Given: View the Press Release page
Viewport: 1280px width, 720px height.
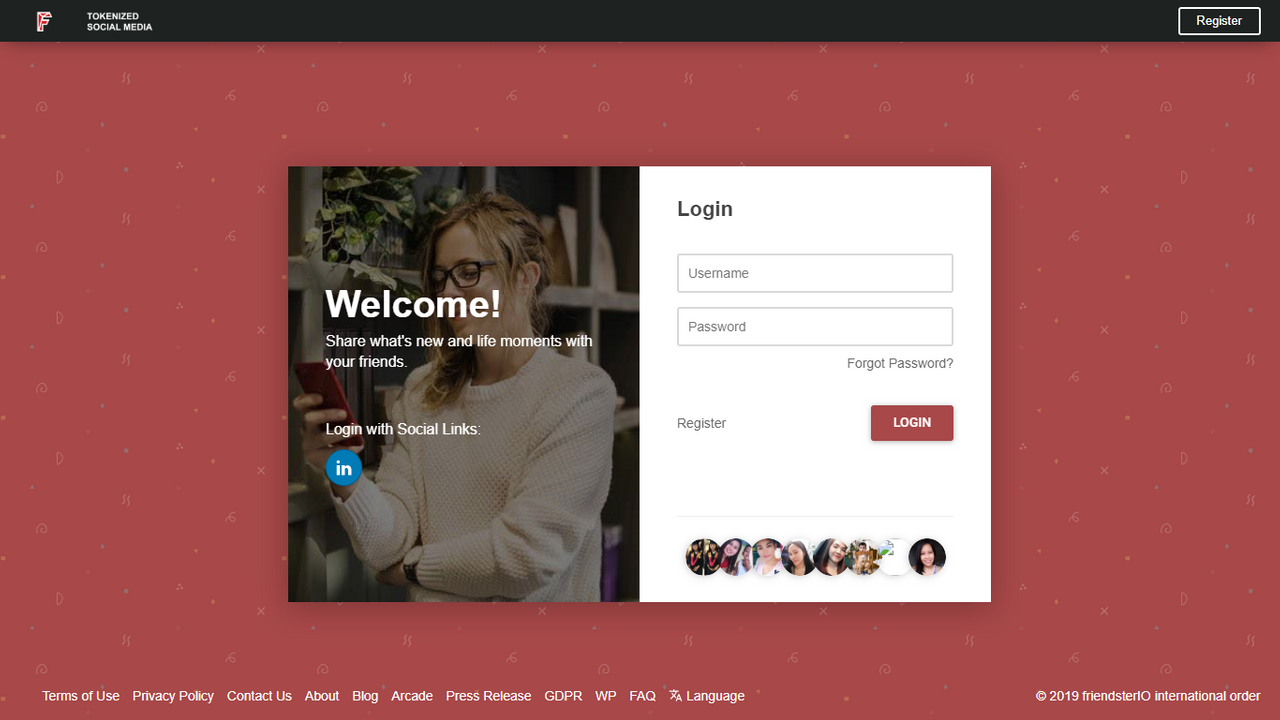Looking at the screenshot, I should (489, 696).
